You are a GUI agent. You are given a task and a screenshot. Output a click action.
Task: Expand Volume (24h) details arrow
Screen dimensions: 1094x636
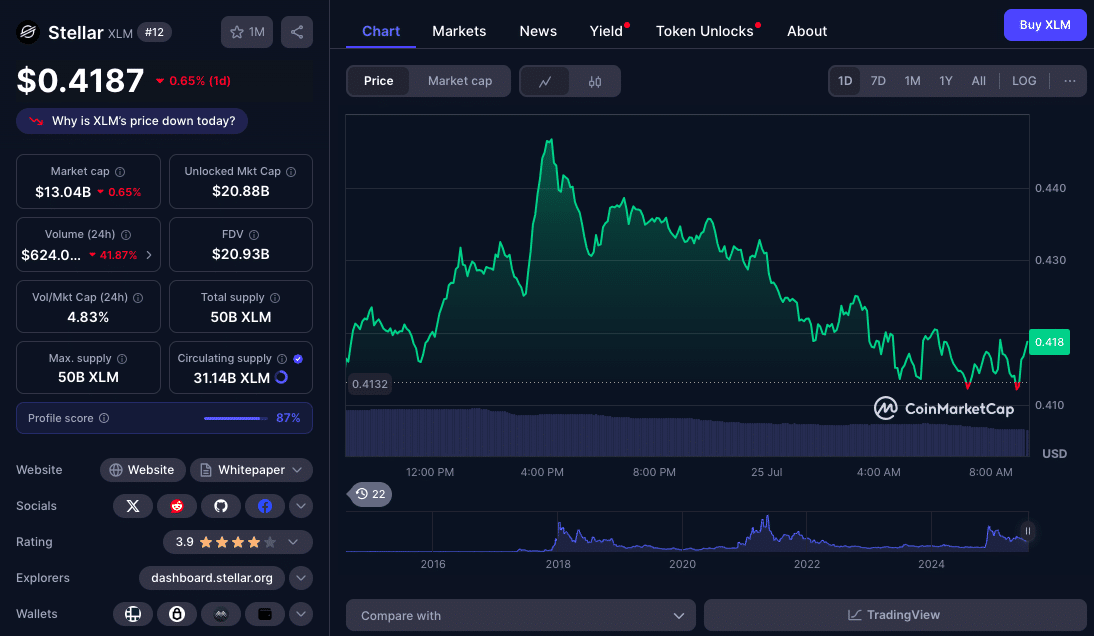tap(149, 255)
